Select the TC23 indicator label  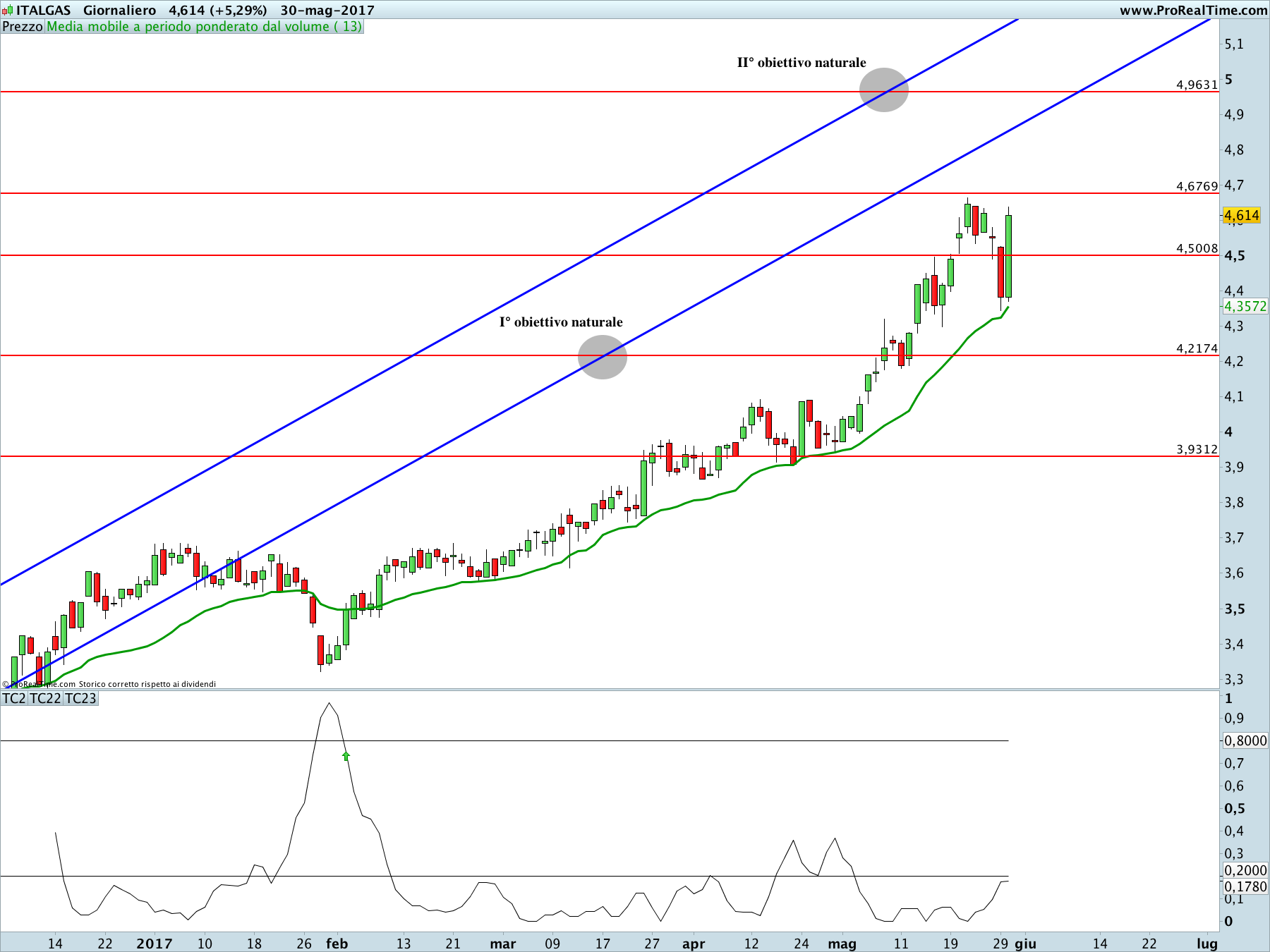point(80,698)
